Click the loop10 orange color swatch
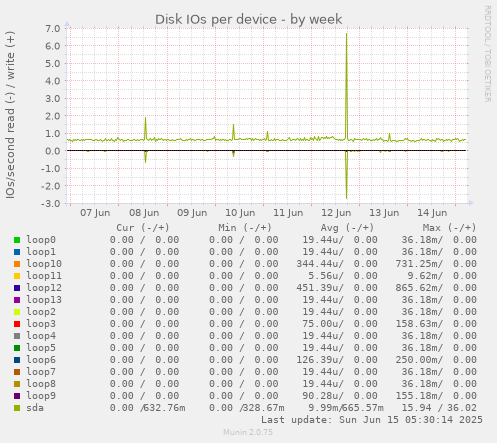 [x=17, y=264]
